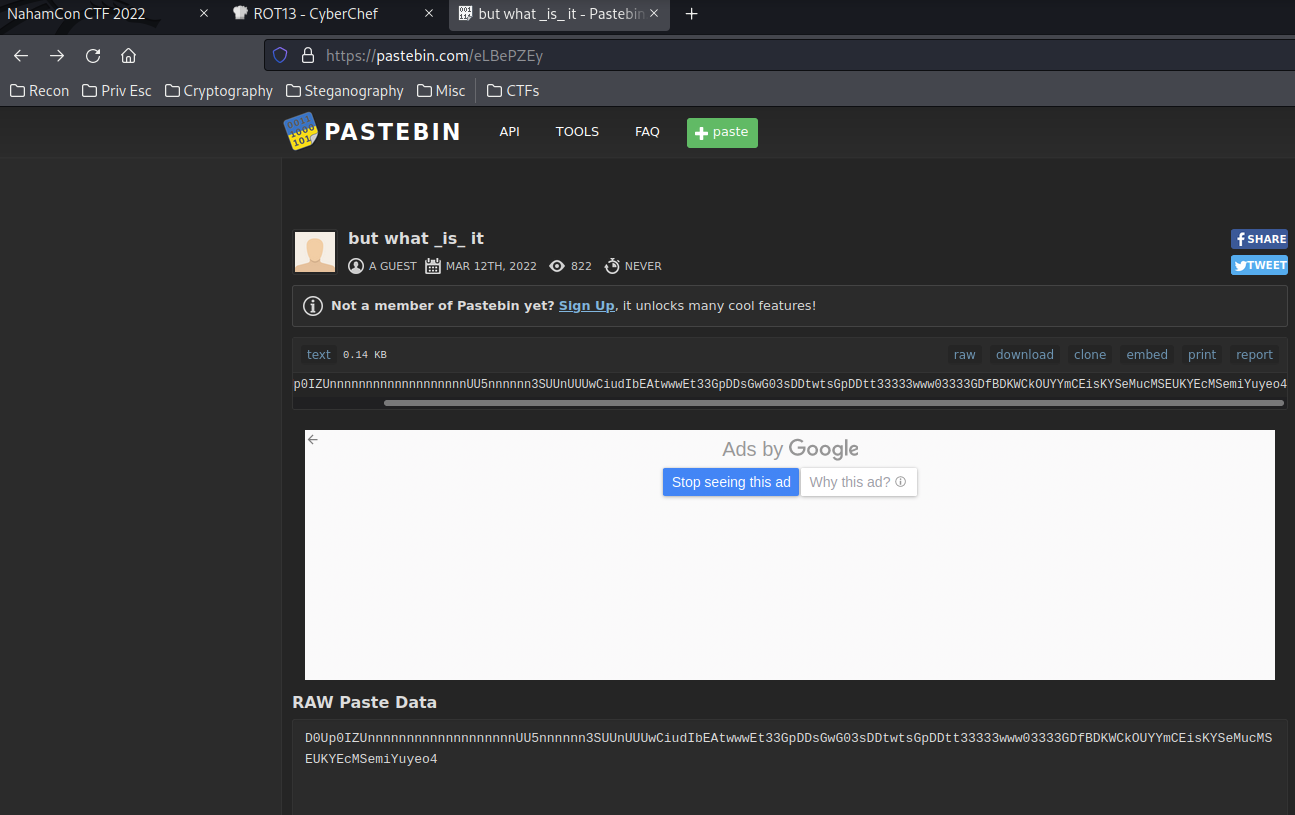Click the browser back arrow
The height and width of the screenshot is (815, 1295).
click(21, 56)
